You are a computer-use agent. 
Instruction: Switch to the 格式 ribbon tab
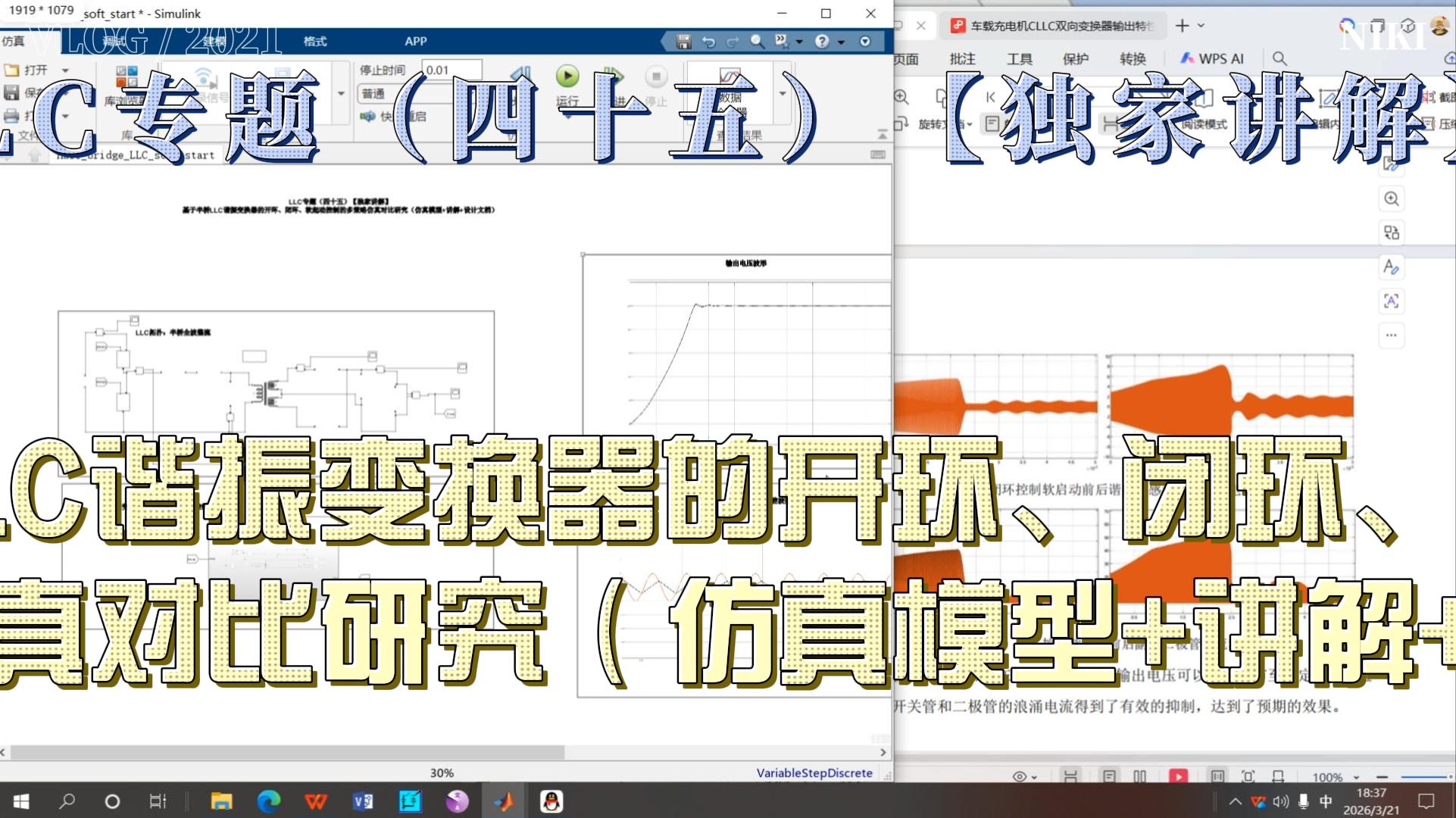pyautogui.click(x=314, y=41)
